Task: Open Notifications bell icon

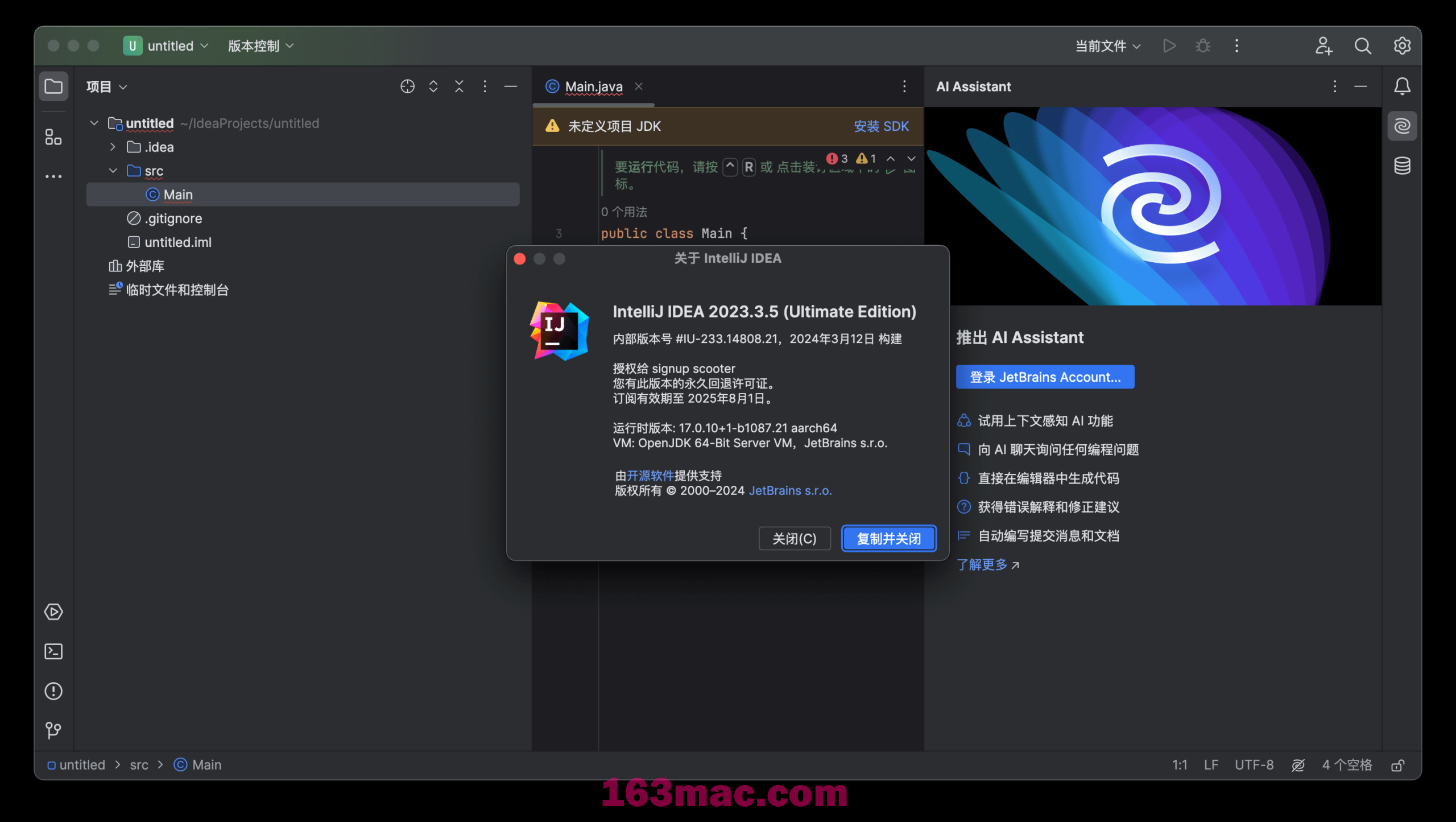Action: 1402,86
